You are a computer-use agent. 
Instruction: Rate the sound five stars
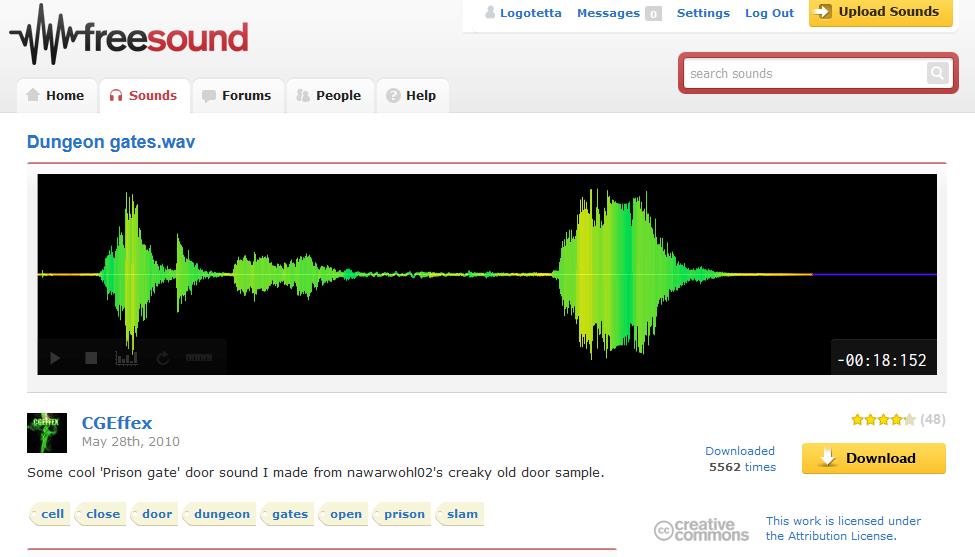[909, 420]
